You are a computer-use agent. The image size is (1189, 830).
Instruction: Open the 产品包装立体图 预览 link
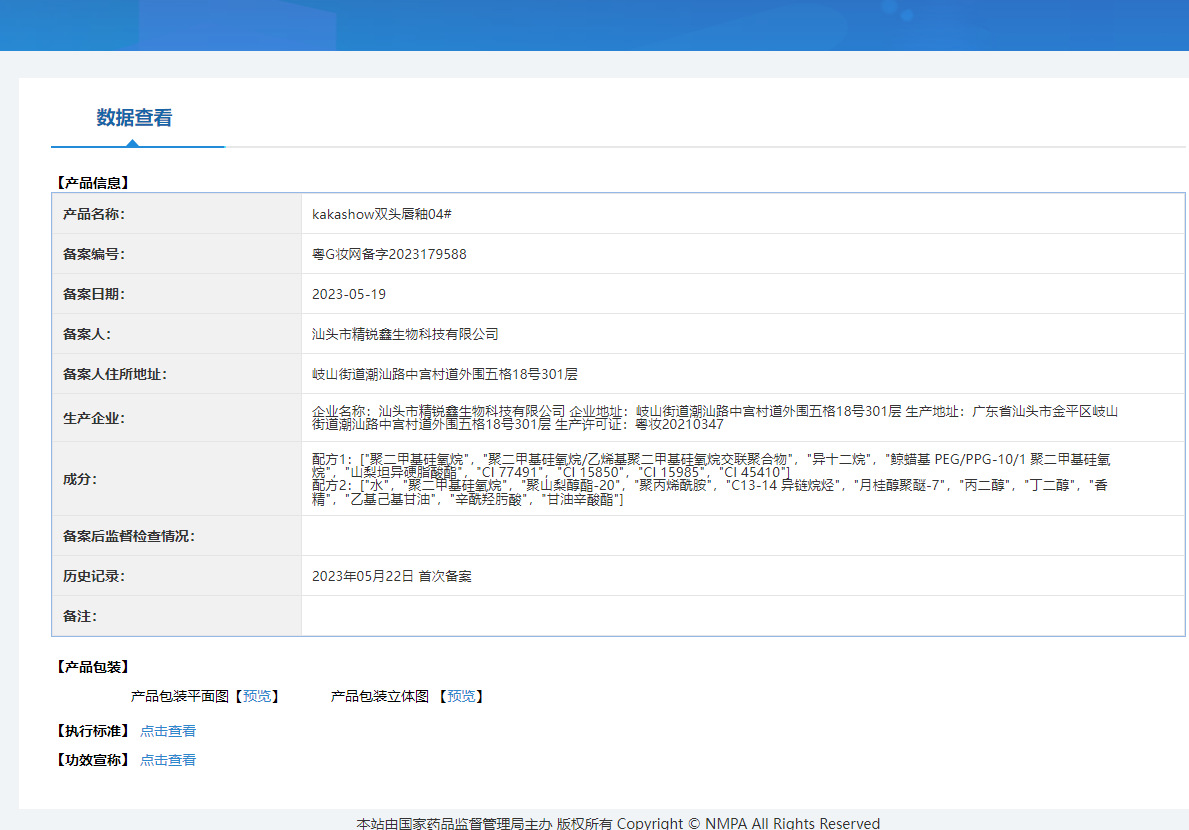click(x=462, y=696)
